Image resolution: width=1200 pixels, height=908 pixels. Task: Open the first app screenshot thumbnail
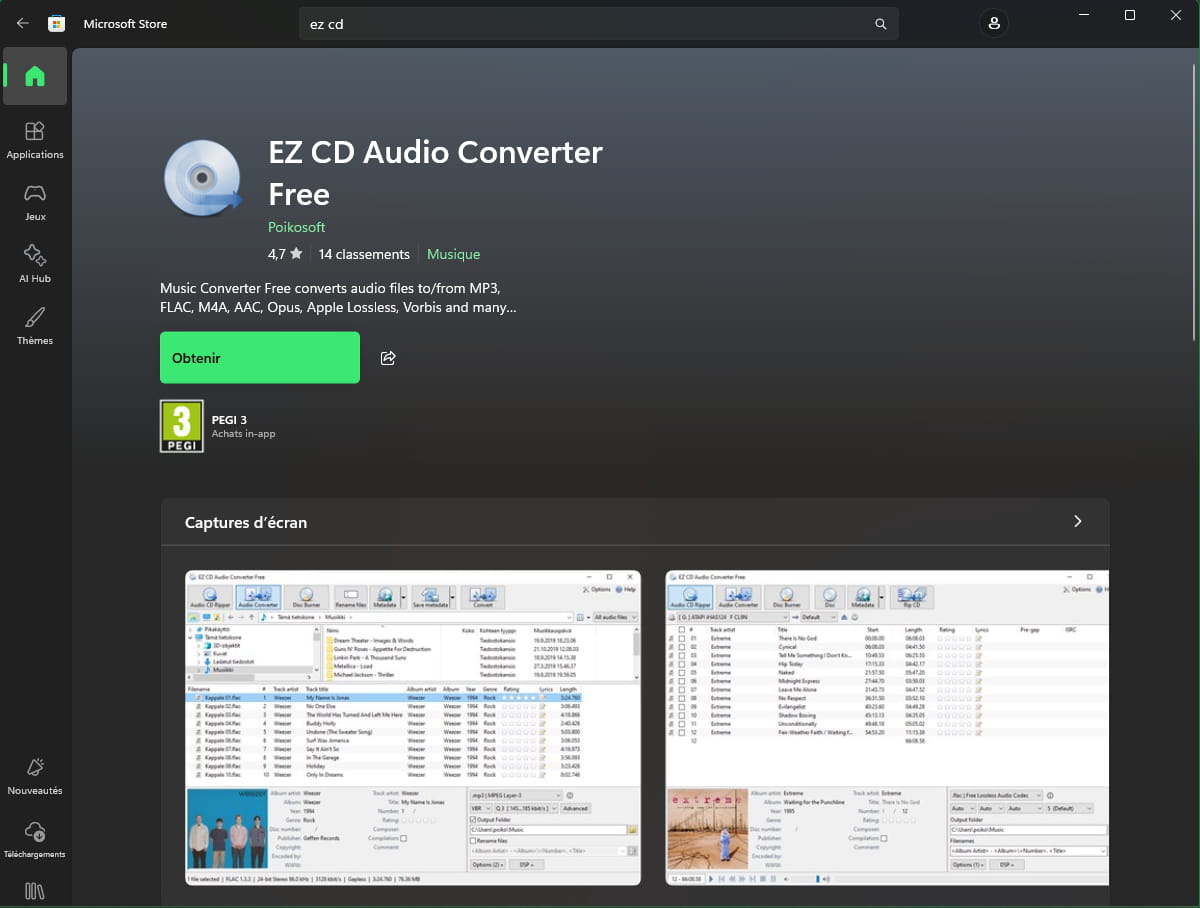pyautogui.click(x=413, y=727)
